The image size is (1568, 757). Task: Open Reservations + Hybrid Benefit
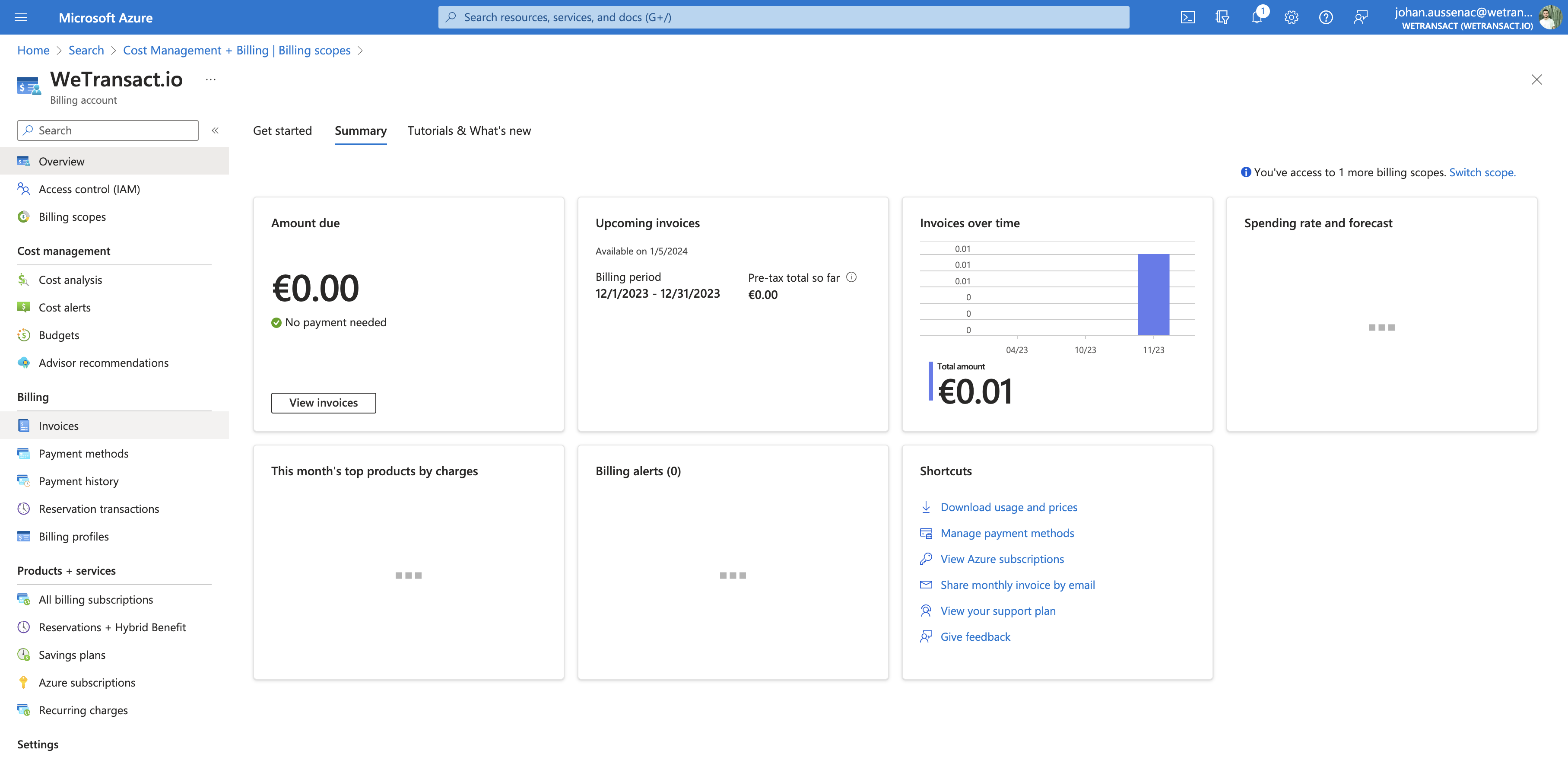click(114, 627)
